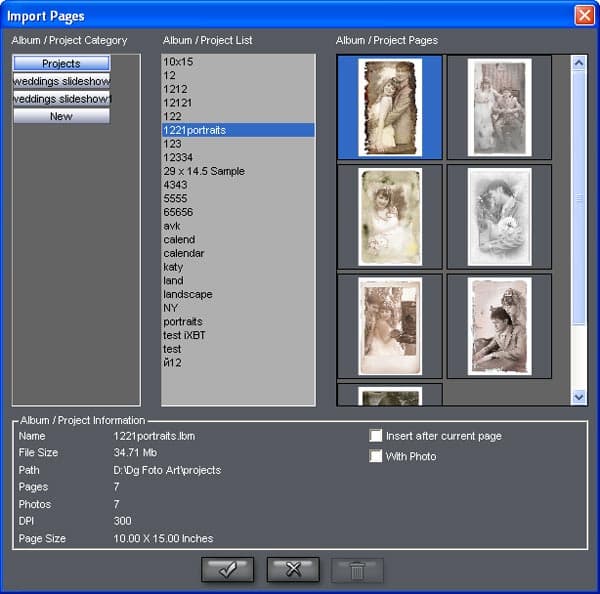The width and height of the screenshot is (600, 594).
Task: Select the Projects category
Action: (x=61, y=64)
